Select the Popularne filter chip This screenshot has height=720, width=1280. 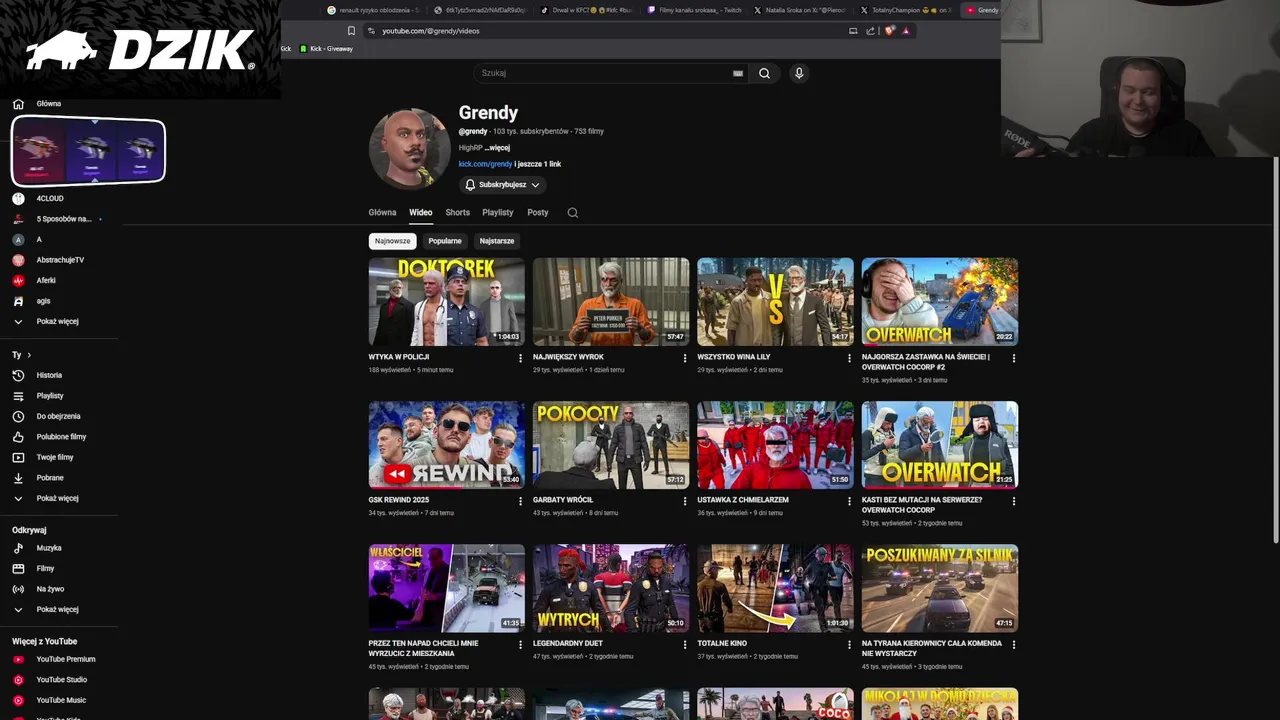pos(445,241)
